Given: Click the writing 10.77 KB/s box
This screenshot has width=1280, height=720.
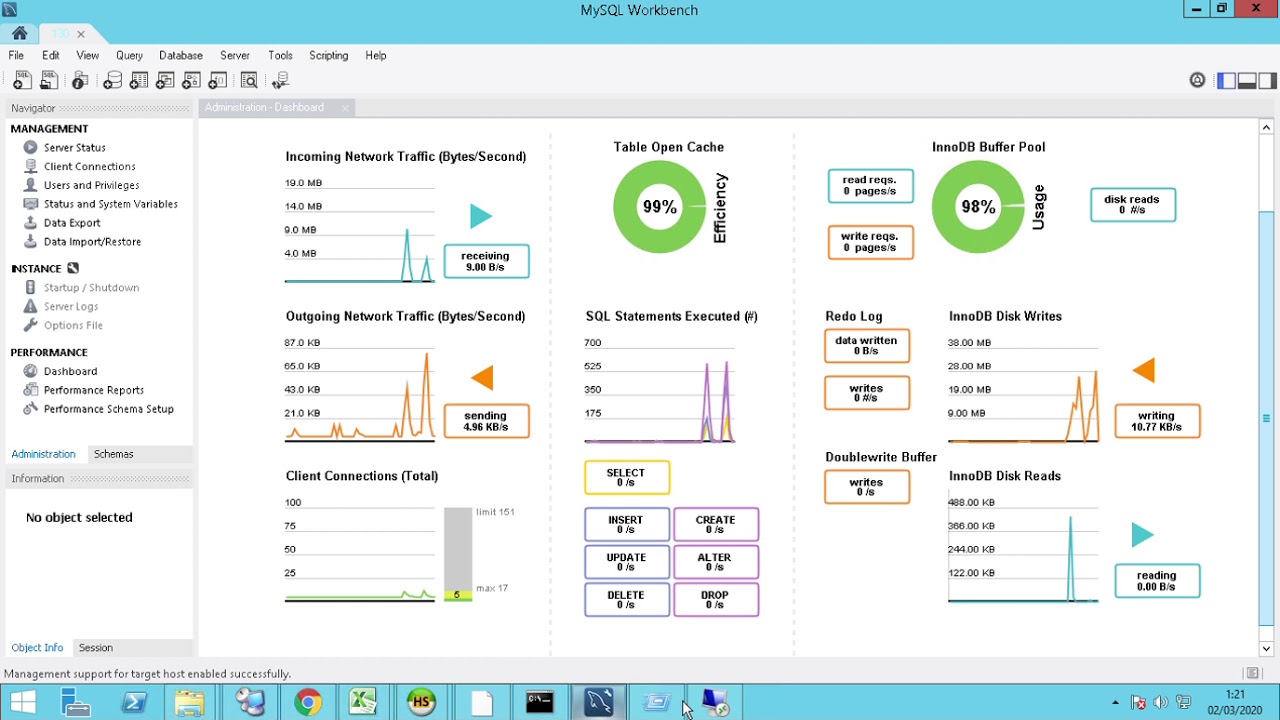Looking at the screenshot, I should click(1157, 421).
